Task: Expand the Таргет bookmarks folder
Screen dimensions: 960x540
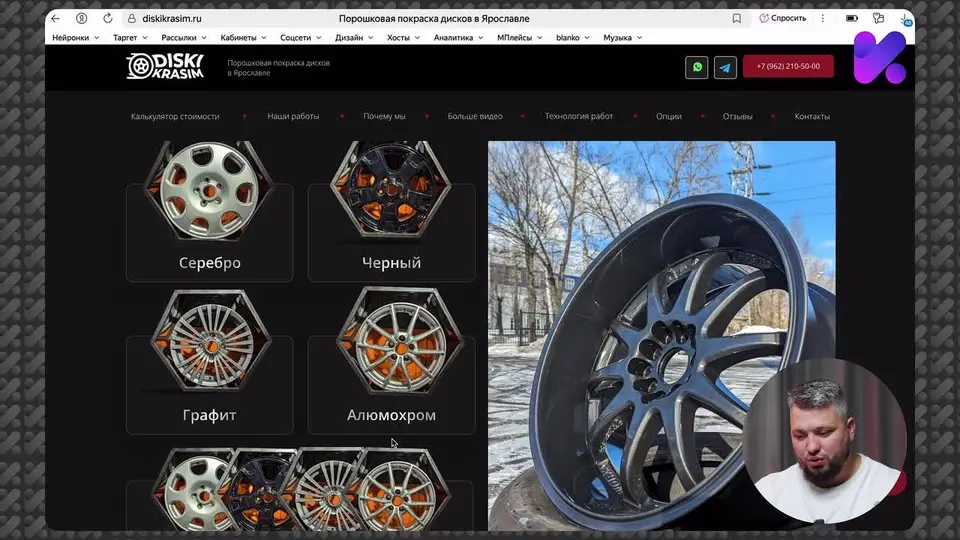Action: 130,37
